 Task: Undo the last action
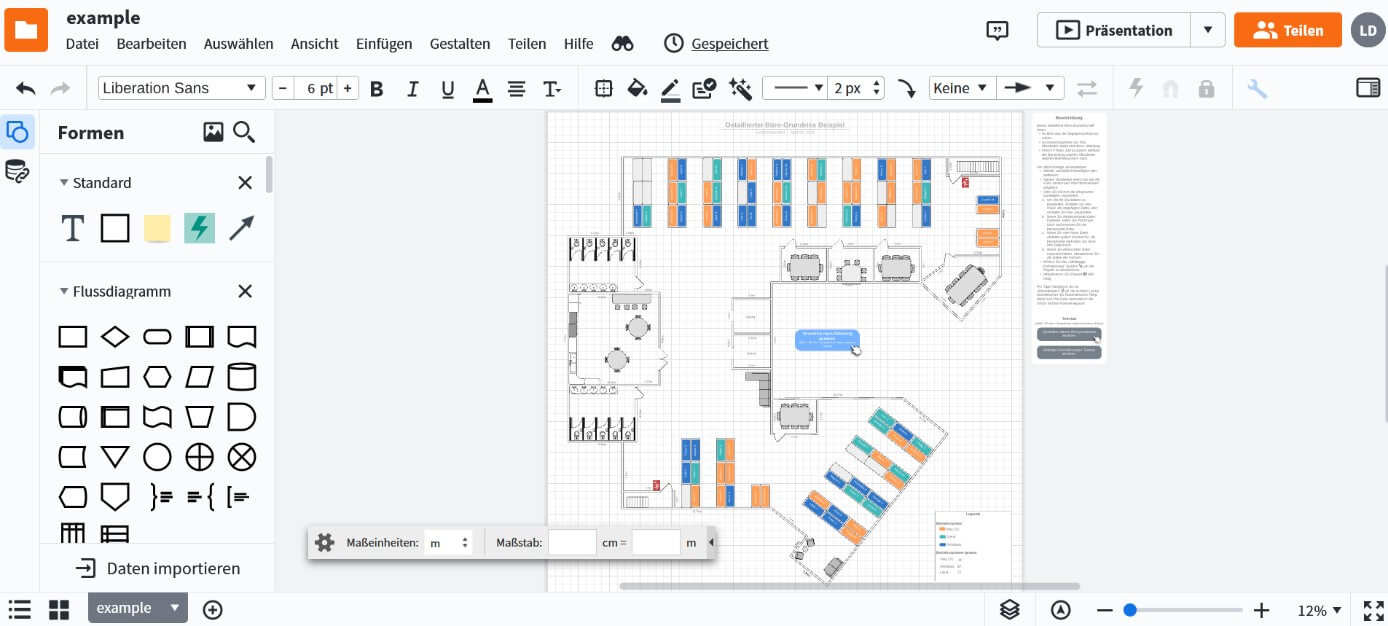pyautogui.click(x=26, y=89)
